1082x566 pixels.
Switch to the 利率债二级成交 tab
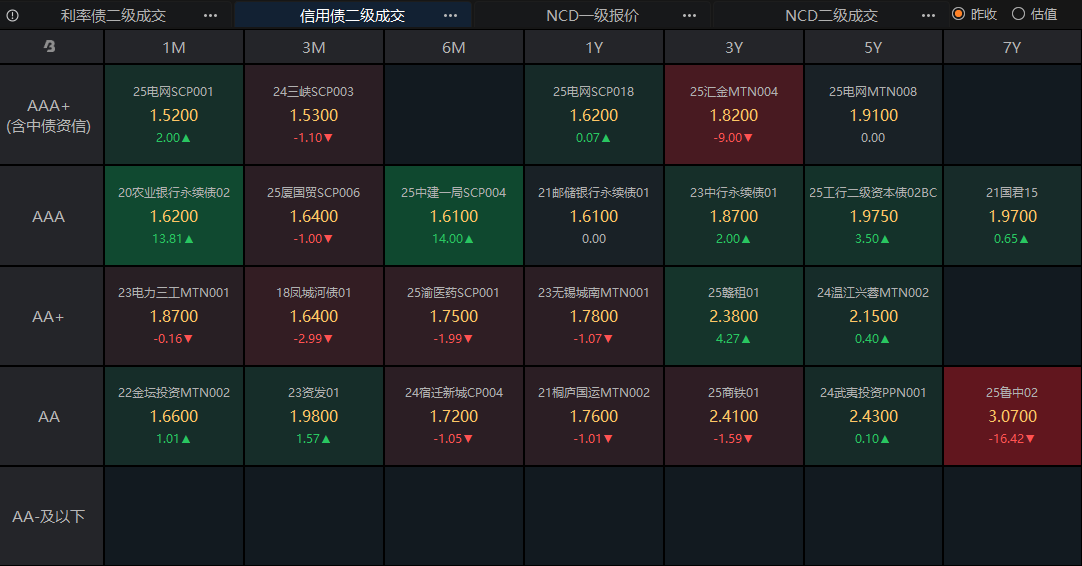coord(113,15)
